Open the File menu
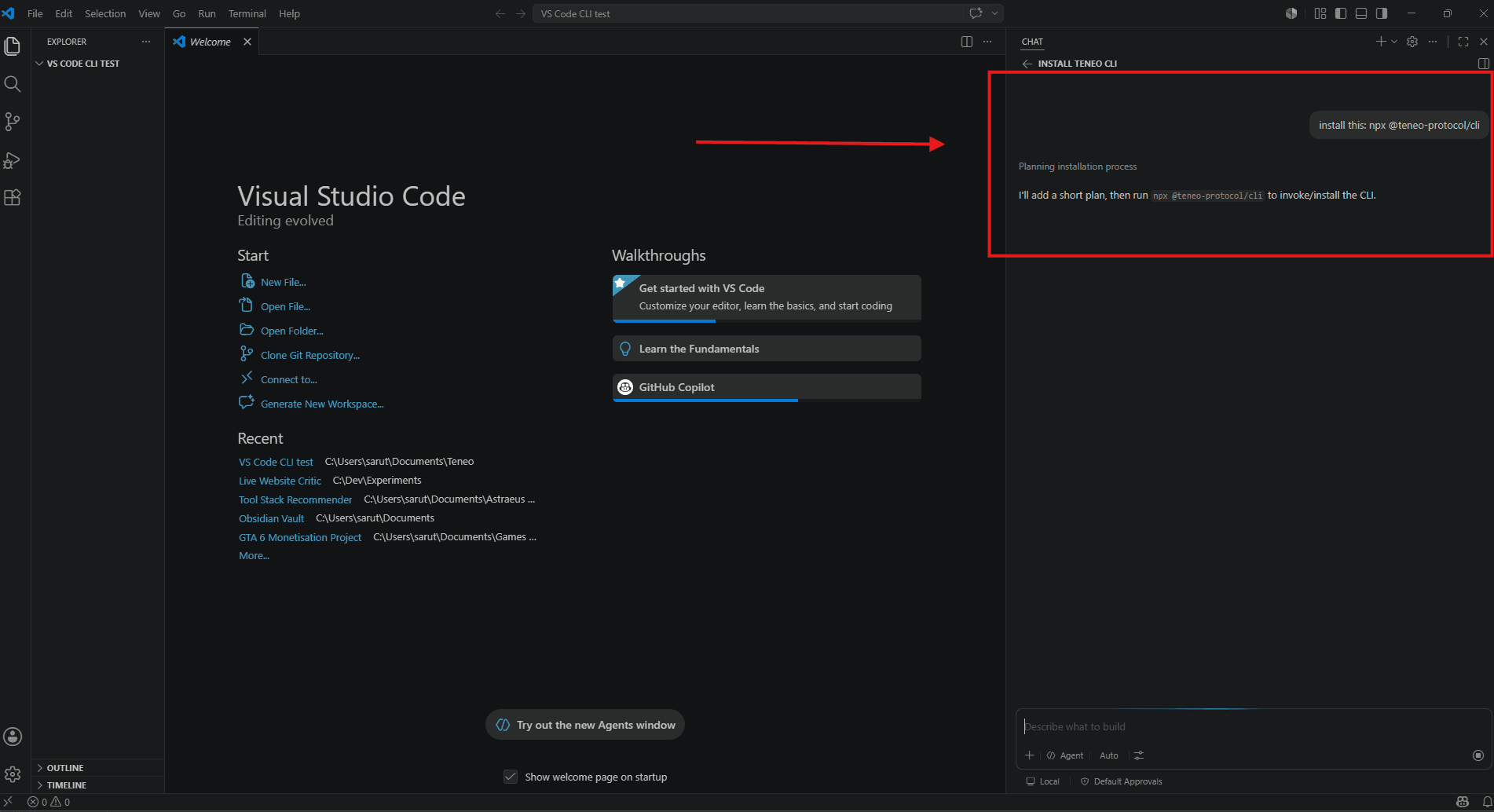This screenshot has height=812, width=1494. 35,13
